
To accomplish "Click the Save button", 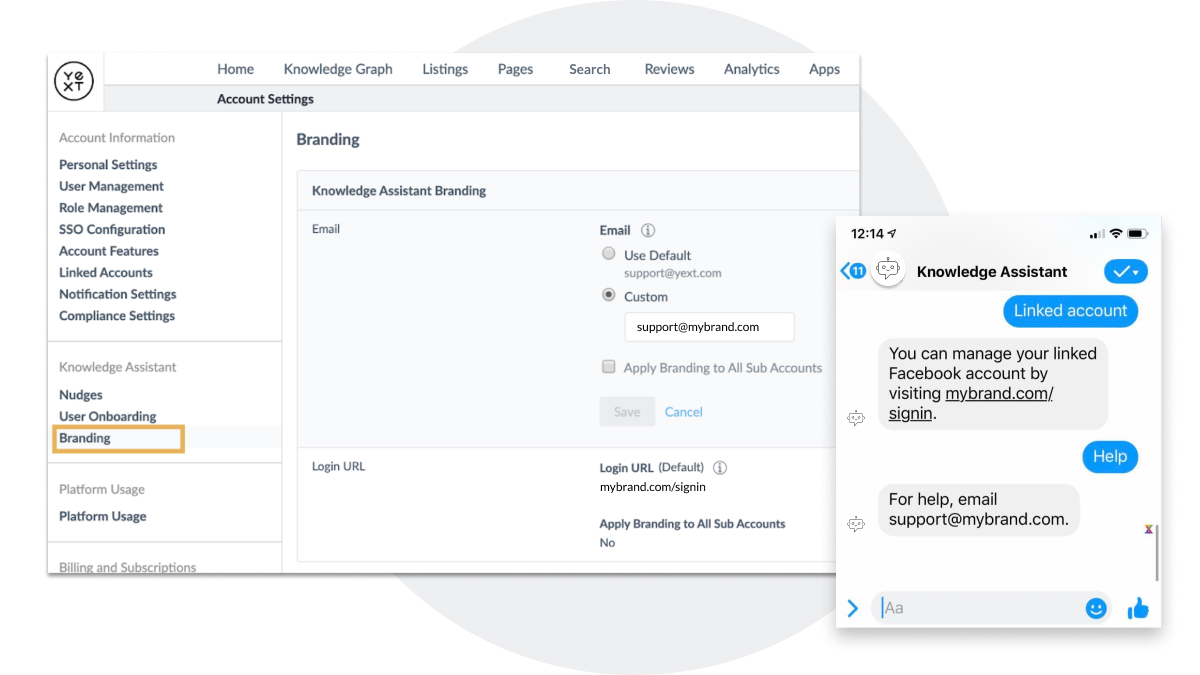I will [627, 412].
